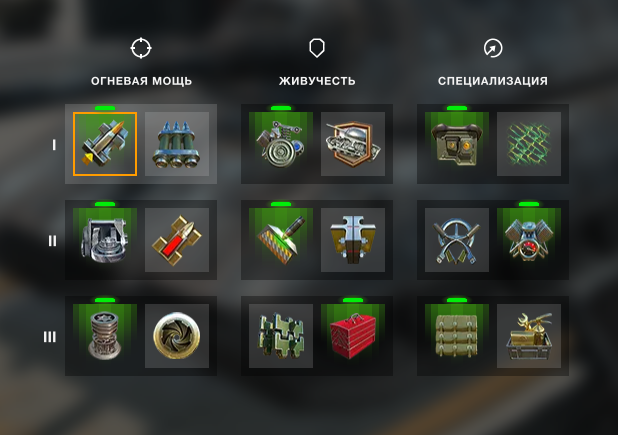Select the shell hitting striped armor plate
Screen dimensions: 618x435
[x=281, y=240]
